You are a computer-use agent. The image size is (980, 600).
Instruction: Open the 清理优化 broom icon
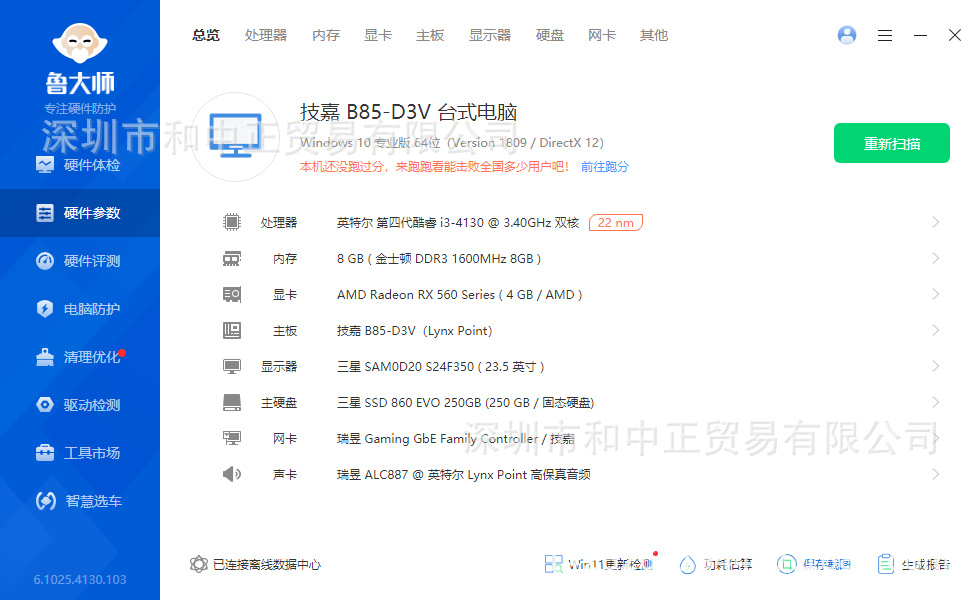pos(45,357)
